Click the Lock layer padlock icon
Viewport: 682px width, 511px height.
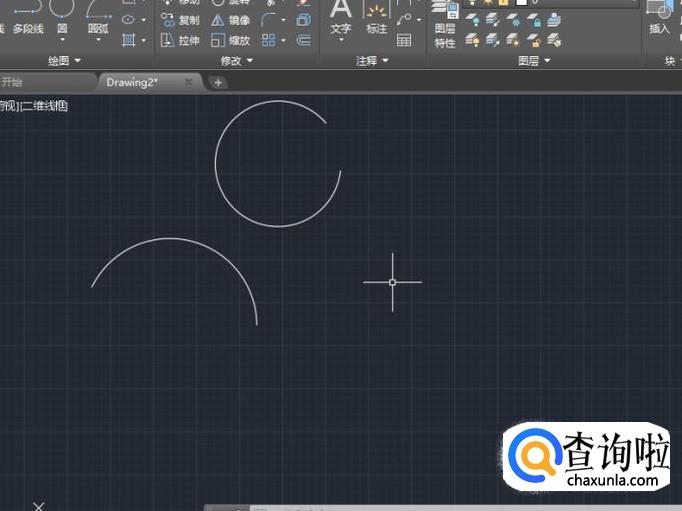pyautogui.click(x=536, y=20)
